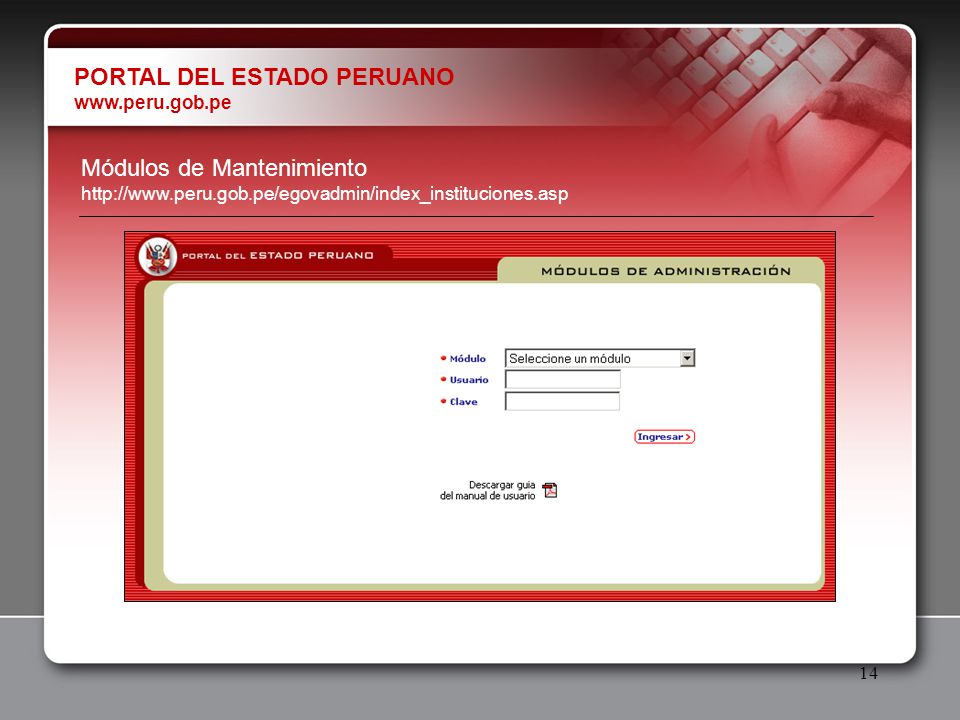
Task: Click the slide page number 14
Action: 868,673
